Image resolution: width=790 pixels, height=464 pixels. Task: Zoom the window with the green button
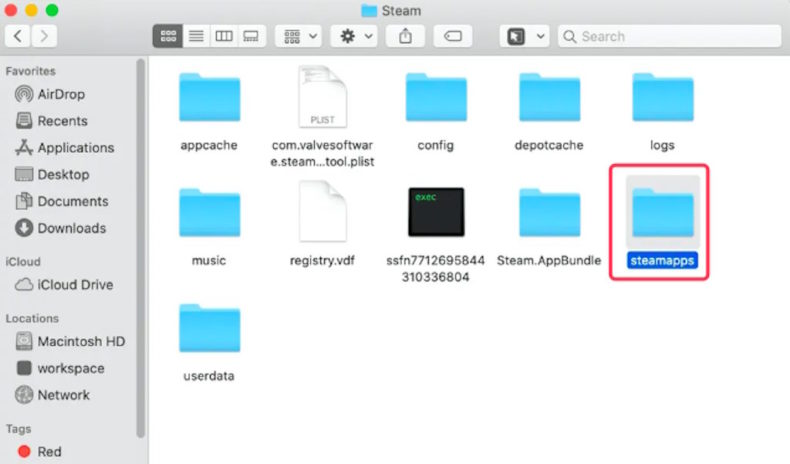point(52,10)
